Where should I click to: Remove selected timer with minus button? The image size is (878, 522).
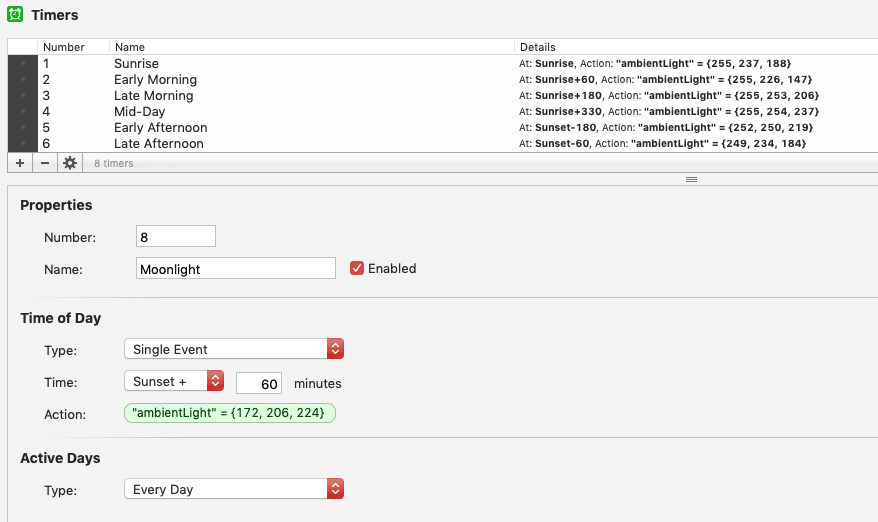point(44,163)
